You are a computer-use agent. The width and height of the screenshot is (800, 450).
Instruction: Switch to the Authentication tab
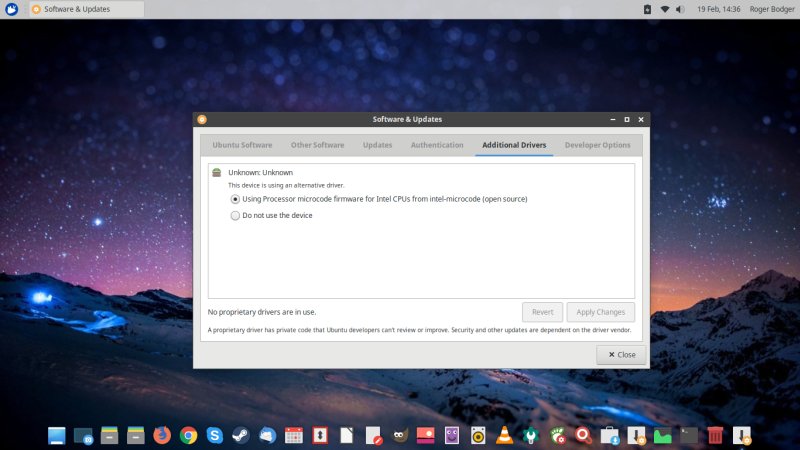tap(437, 145)
